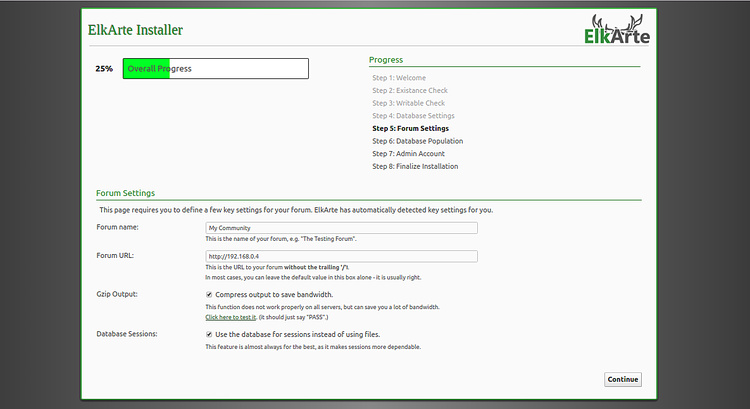The height and width of the screenshot is (409, 750).
Task: Toggle Compress output to save bandwidth checkbox
Action: [x=209, y=295]
